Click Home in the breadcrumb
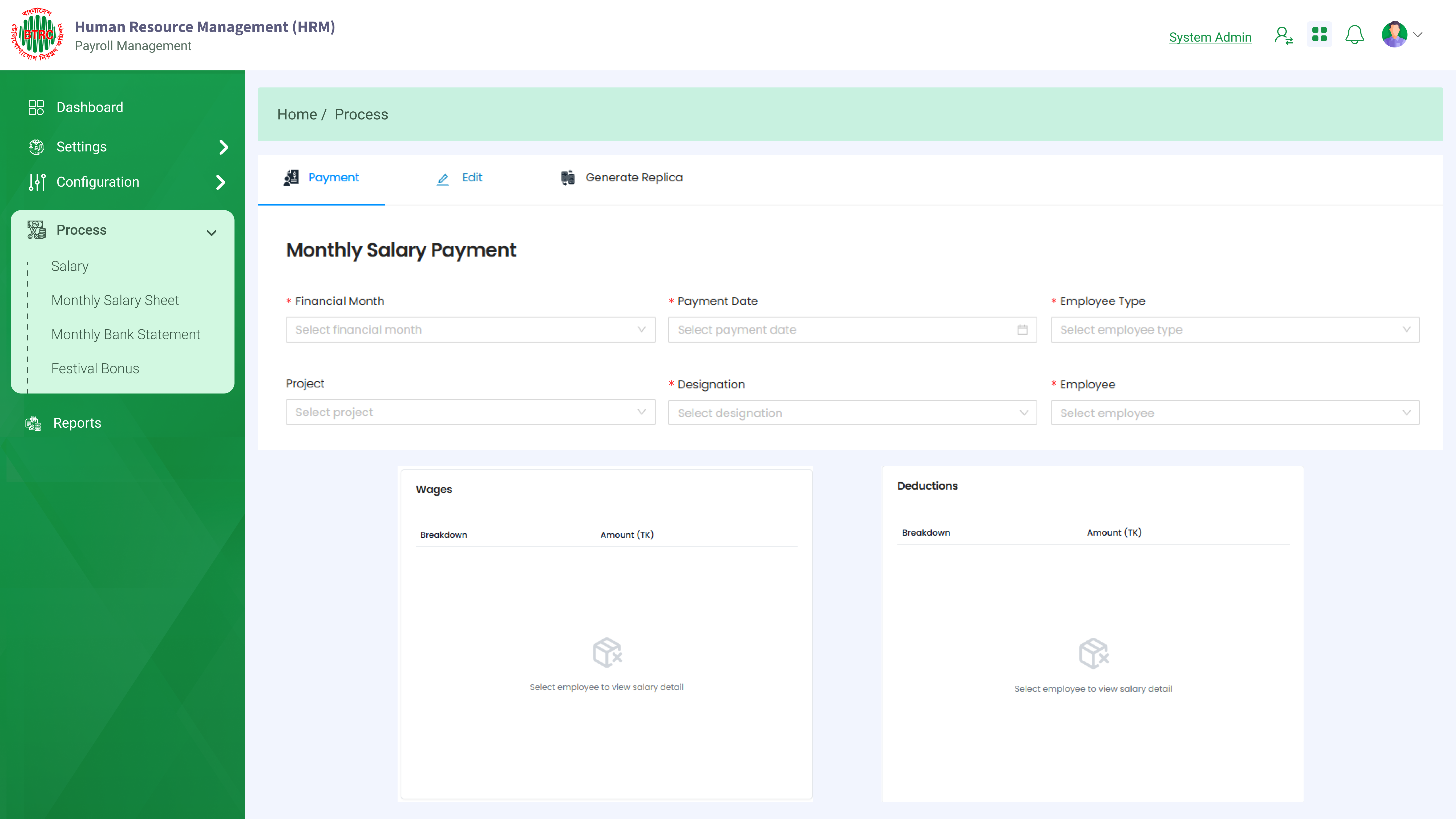The height and width of the screenshot is (819, 1456). [297, 115]
